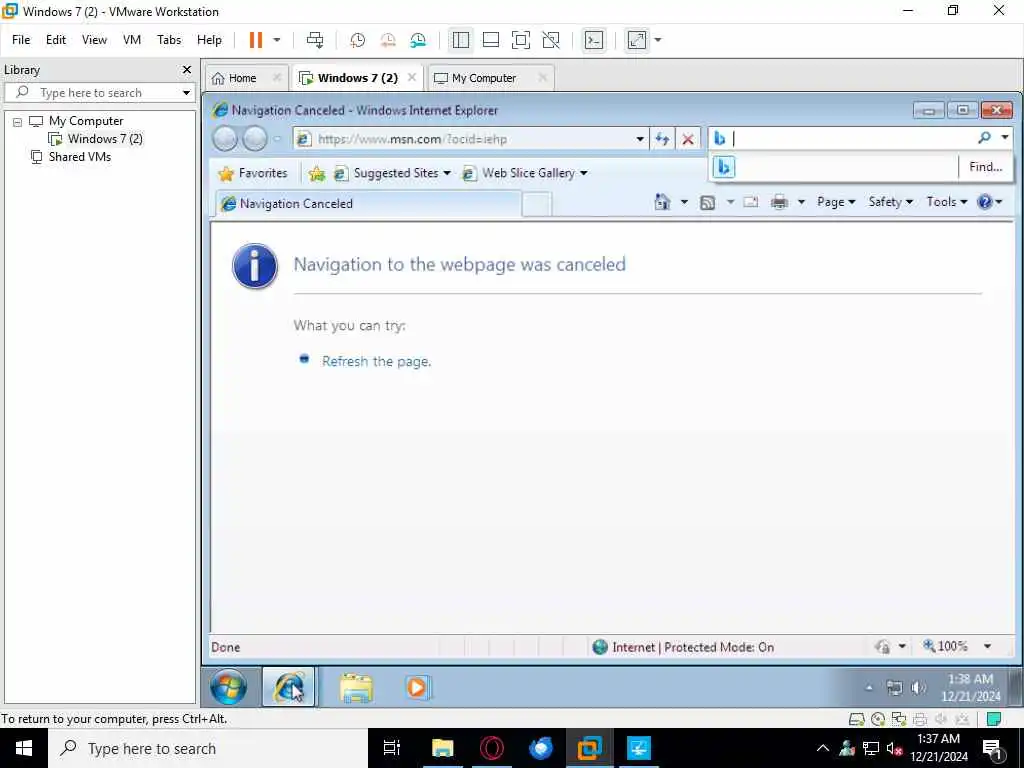Open the zoom level dropdown arrow
Viewport: 1024px width, 768px height.
point(987,647)
